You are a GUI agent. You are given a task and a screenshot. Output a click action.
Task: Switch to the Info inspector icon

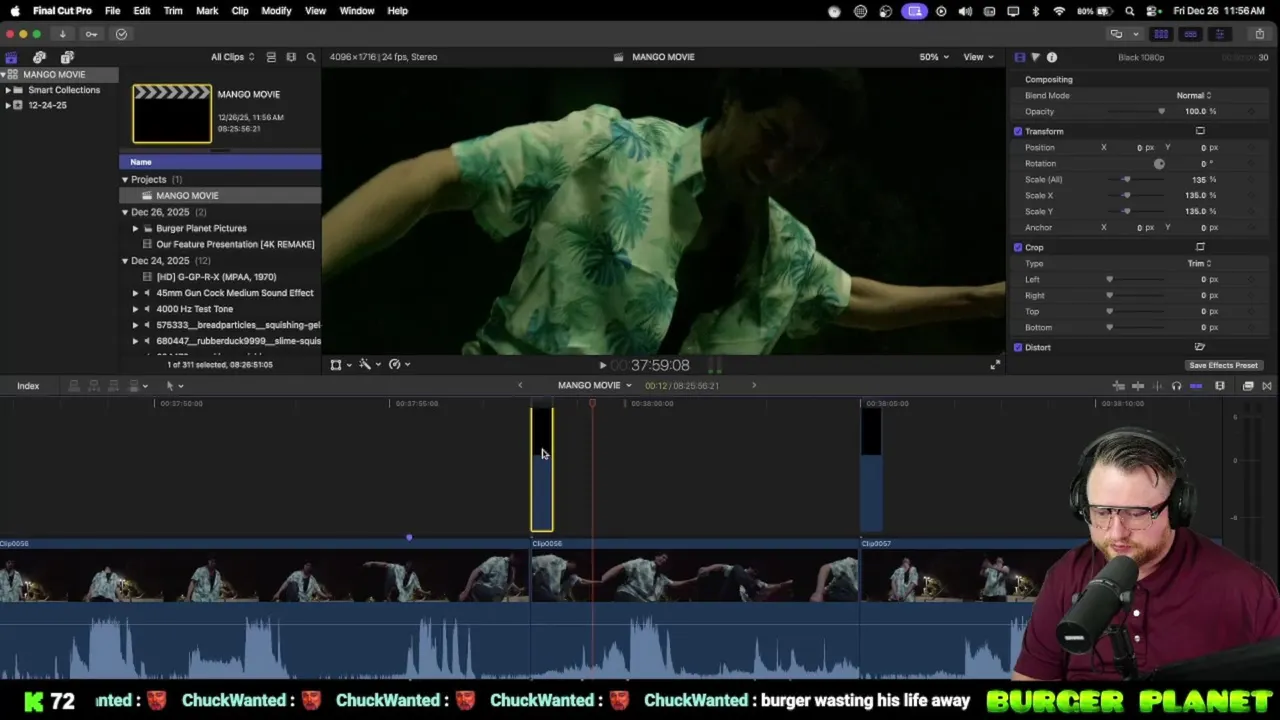pyautogui.click(x=1051, y=57)
